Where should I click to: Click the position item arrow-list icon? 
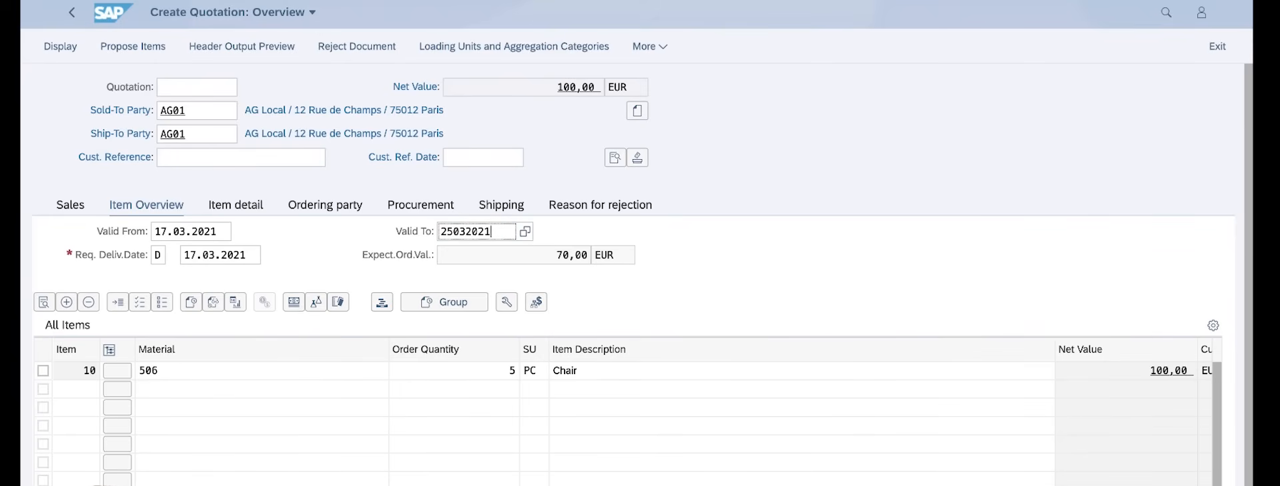[117, 302]
